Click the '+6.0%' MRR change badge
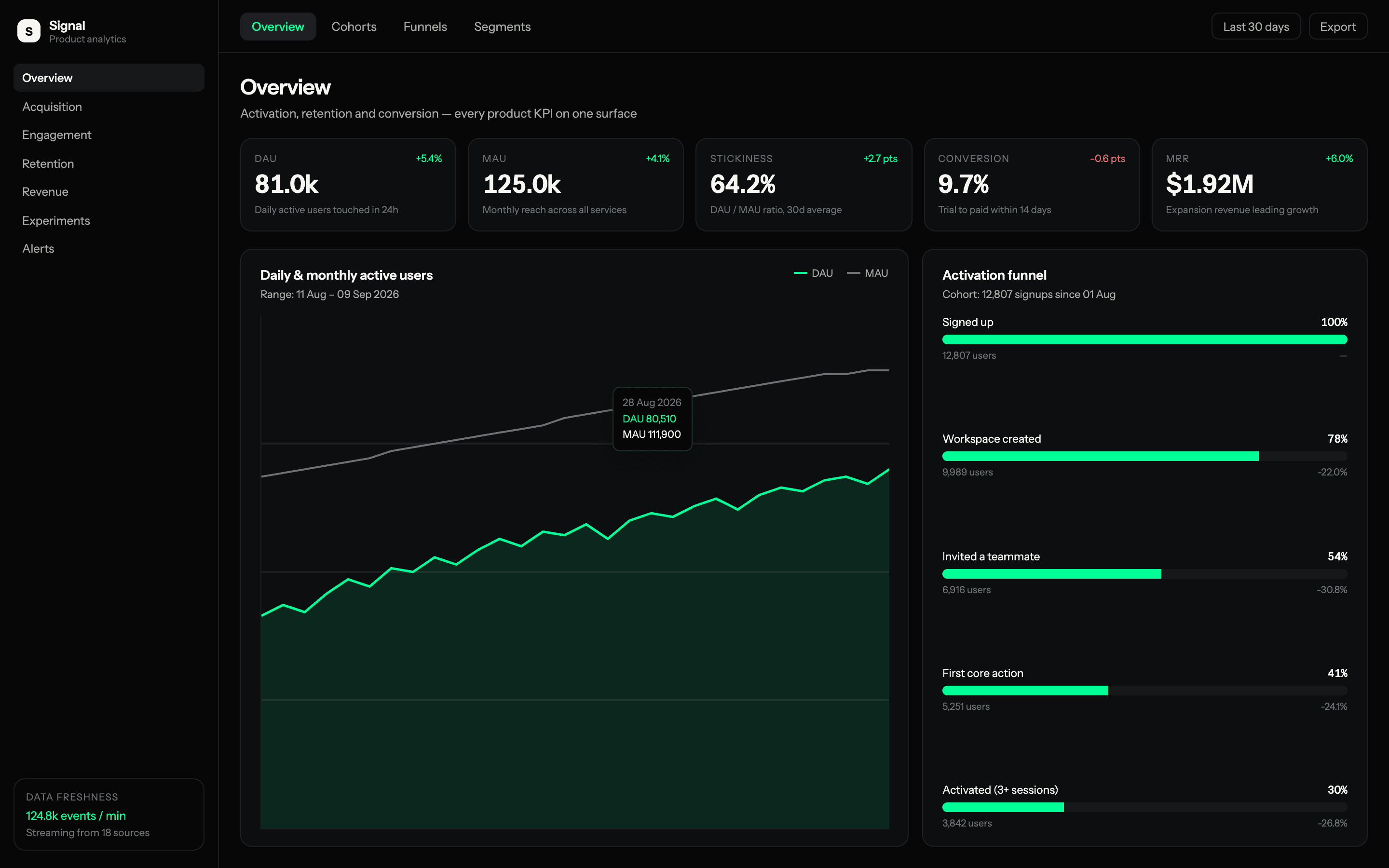The height and width of the screenshot is (868, 1389). (x=1339, y=159)
